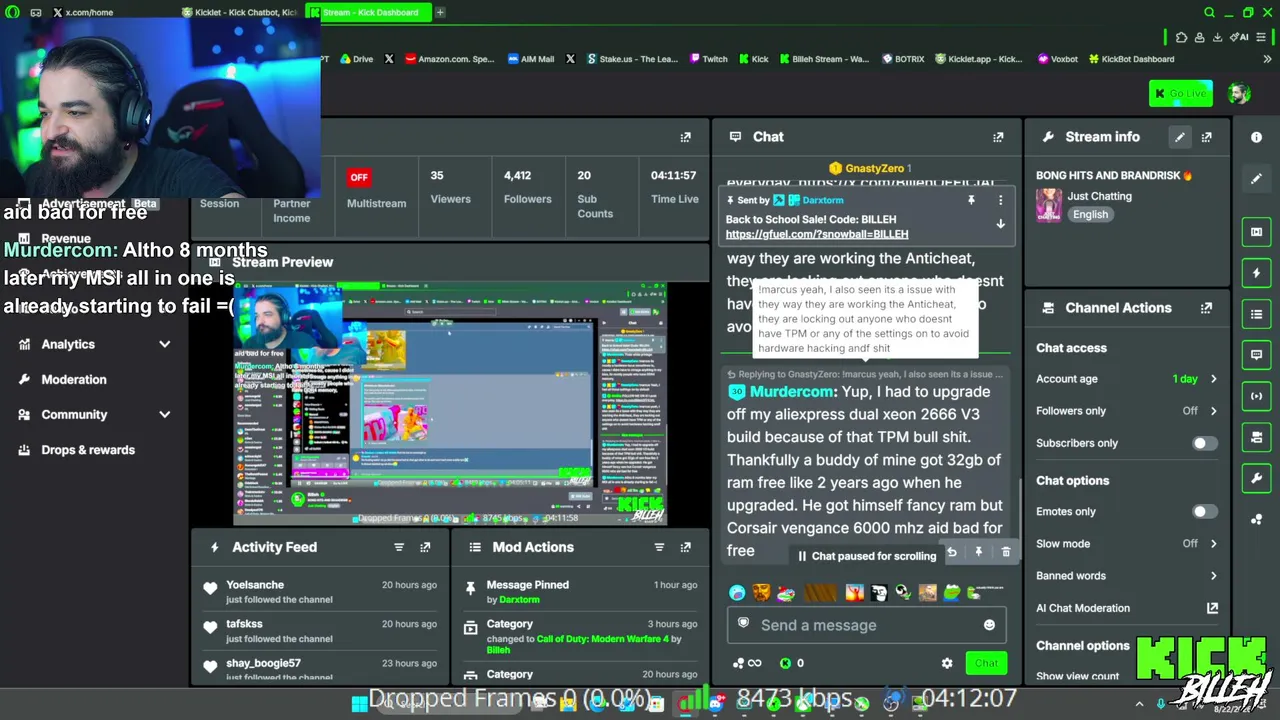Open pinned message more options menu
1280x720 pixels.
[1000, 200]
